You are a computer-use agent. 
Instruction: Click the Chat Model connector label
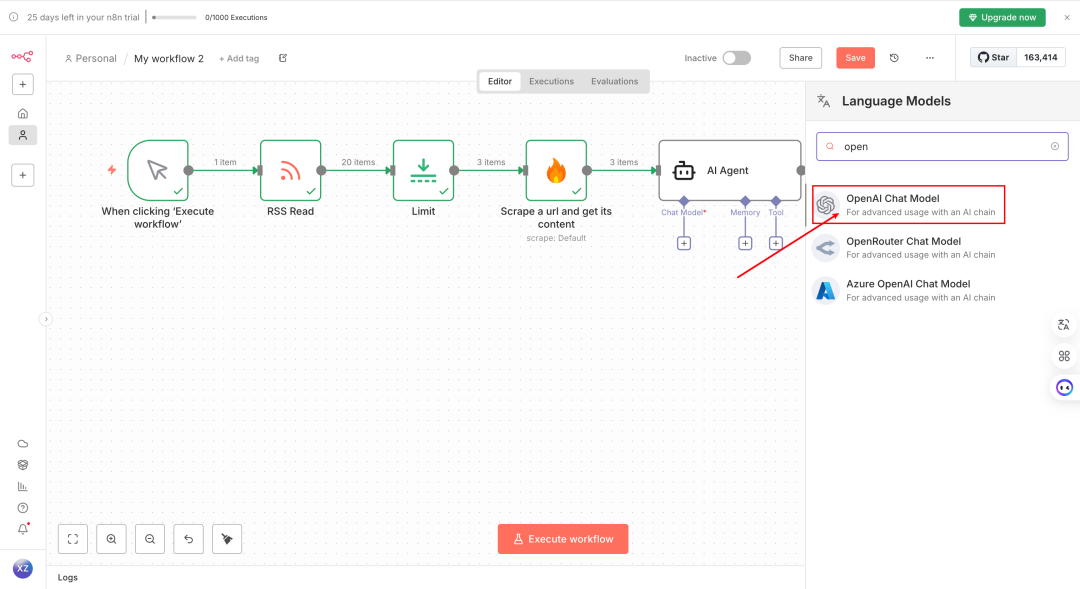[x=683, y=212]
